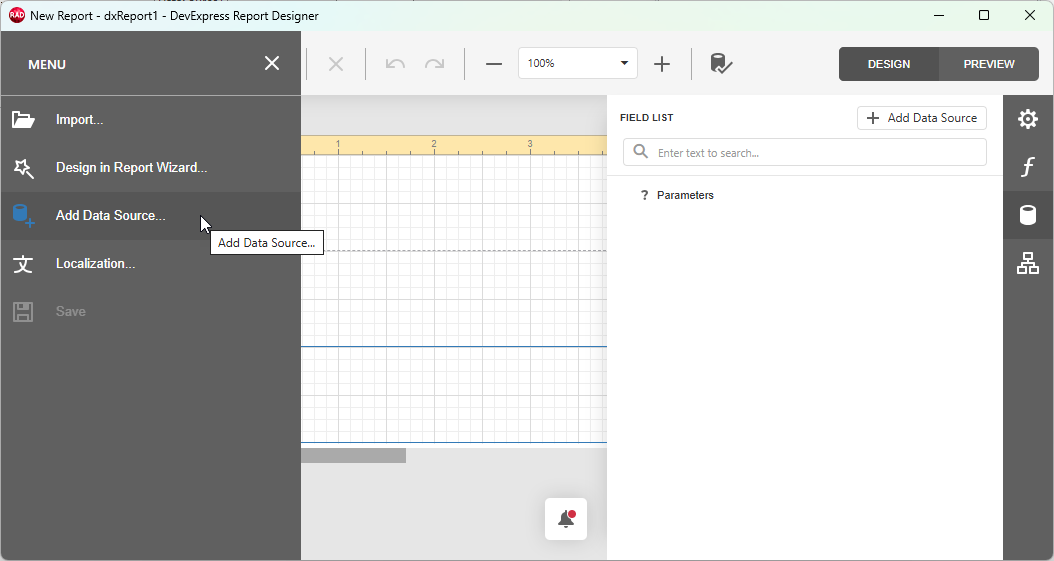Click the Import folder icon

pyautogui.click(x=23, y=120)
